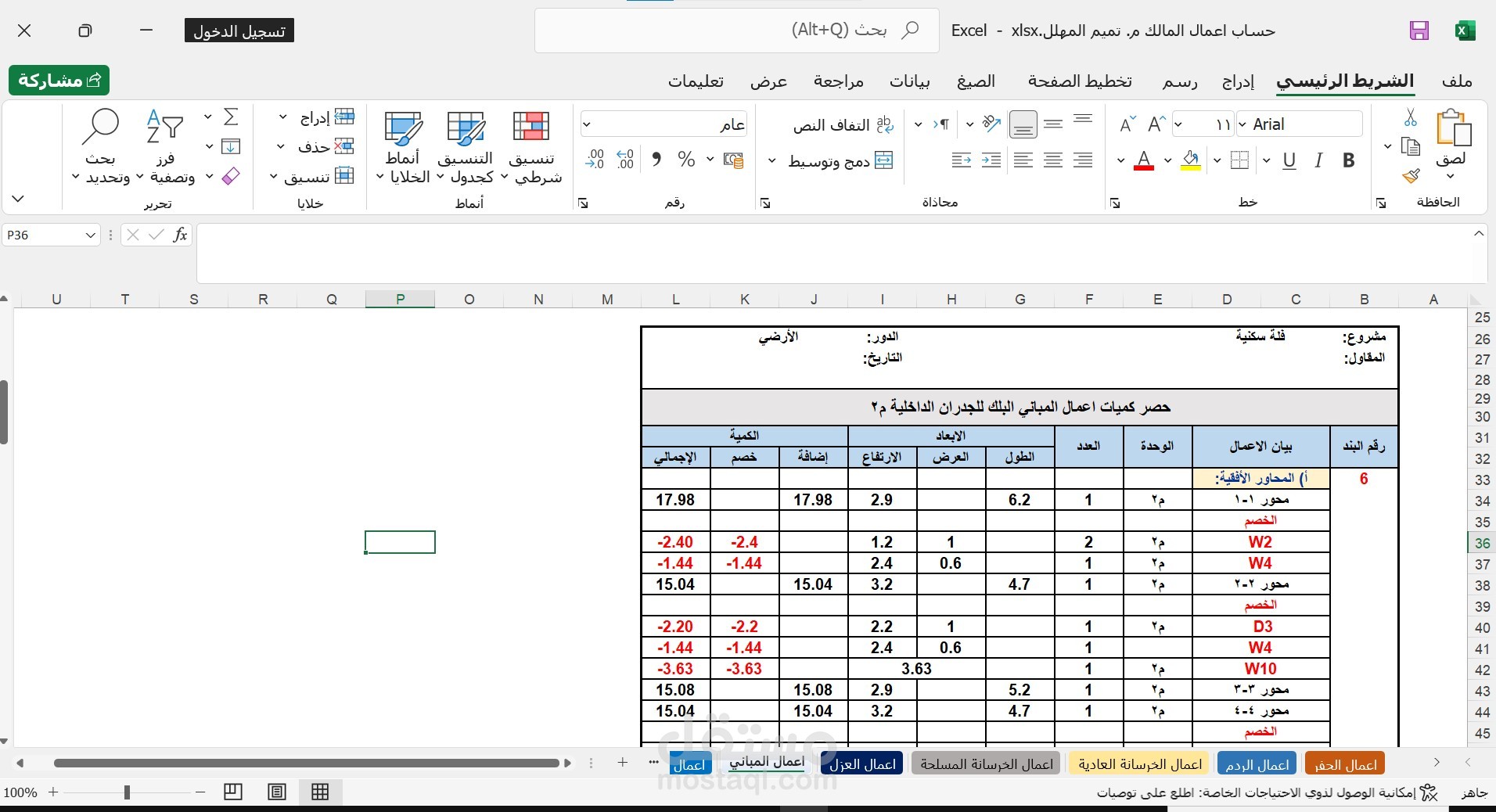Expand the Name Box dropdown arrow
Image resolution: width=1496 pixels, height=812 pixels.
tap(91, 235)
